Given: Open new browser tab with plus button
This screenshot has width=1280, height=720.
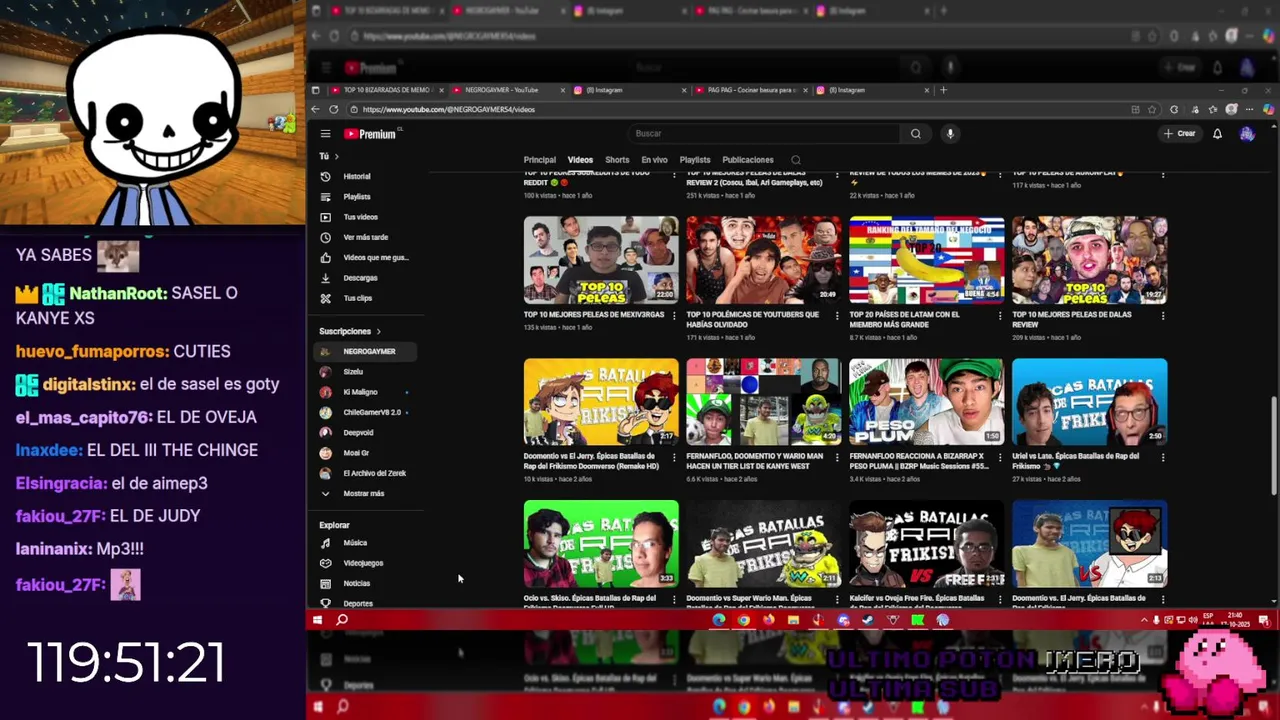Looking at the screenshot, I should click(943, 90).
